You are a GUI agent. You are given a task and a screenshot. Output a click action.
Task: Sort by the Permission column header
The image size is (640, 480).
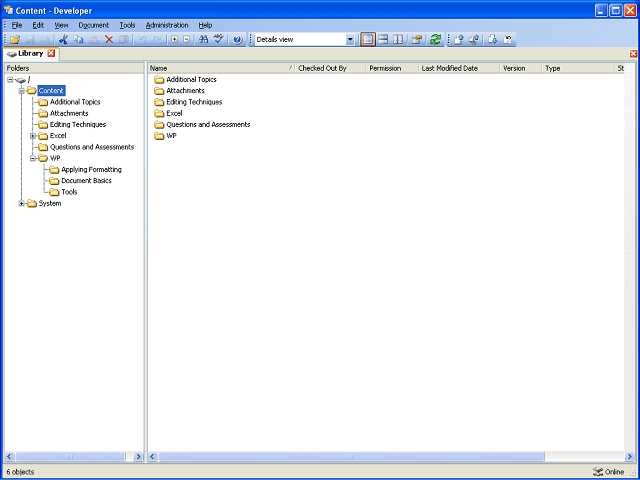392,68
